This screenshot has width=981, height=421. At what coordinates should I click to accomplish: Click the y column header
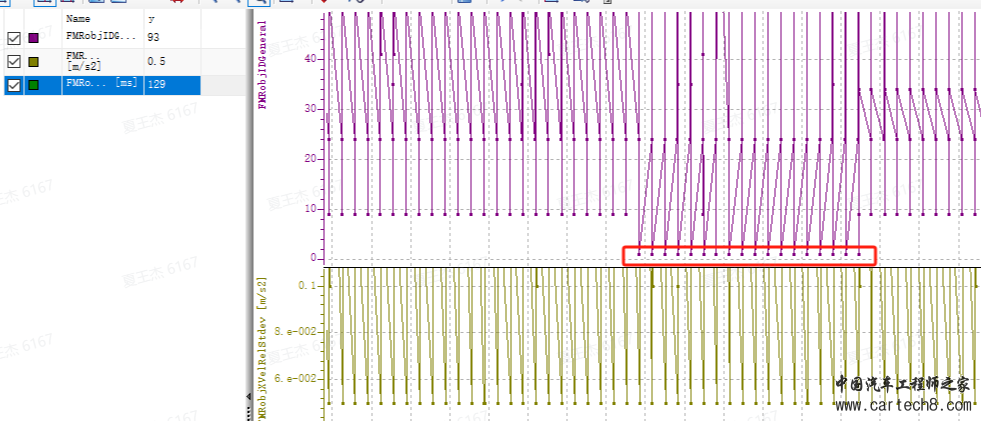pyautogui.click(x=151, y=18)
